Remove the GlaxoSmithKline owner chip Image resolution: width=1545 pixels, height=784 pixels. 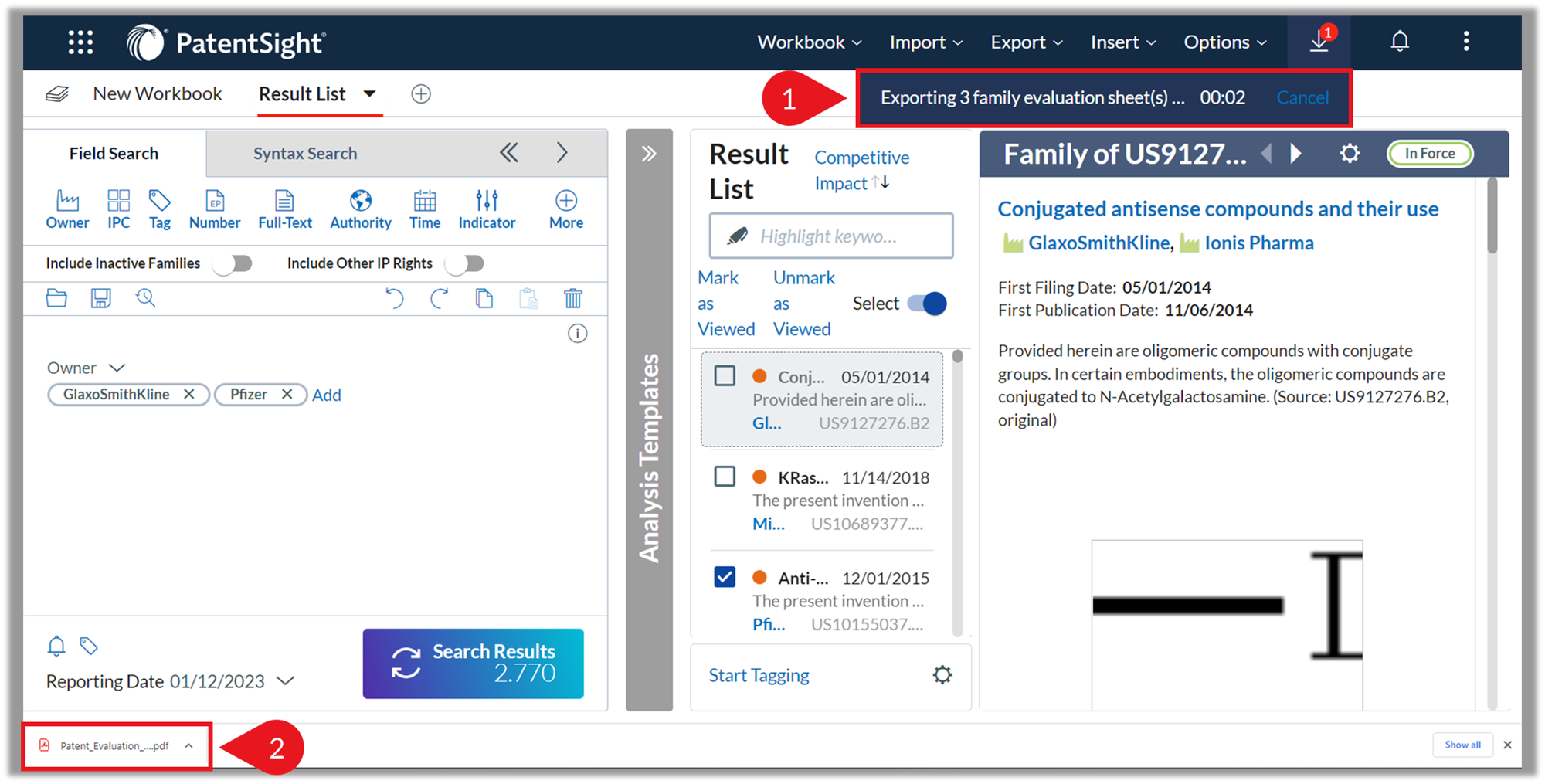pyautogui.click(x=189, y=394)
